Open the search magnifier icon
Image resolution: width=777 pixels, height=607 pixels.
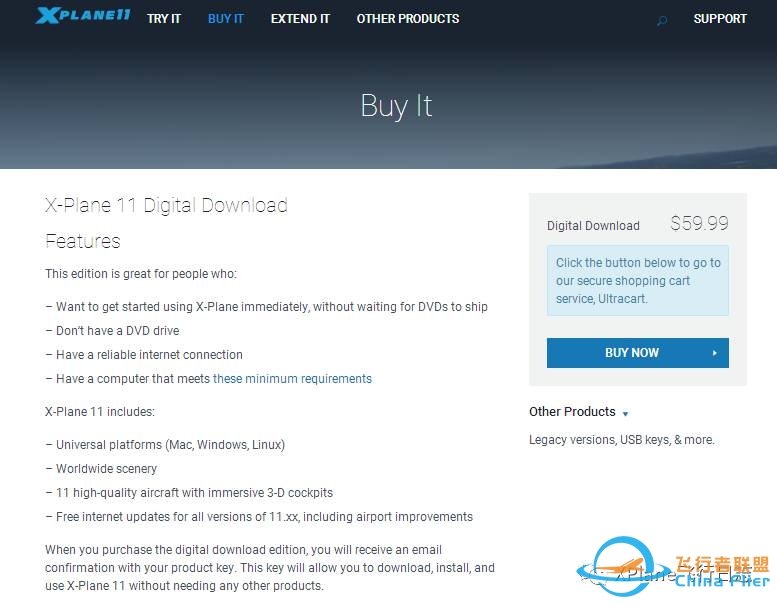click(x=662, y=20)
